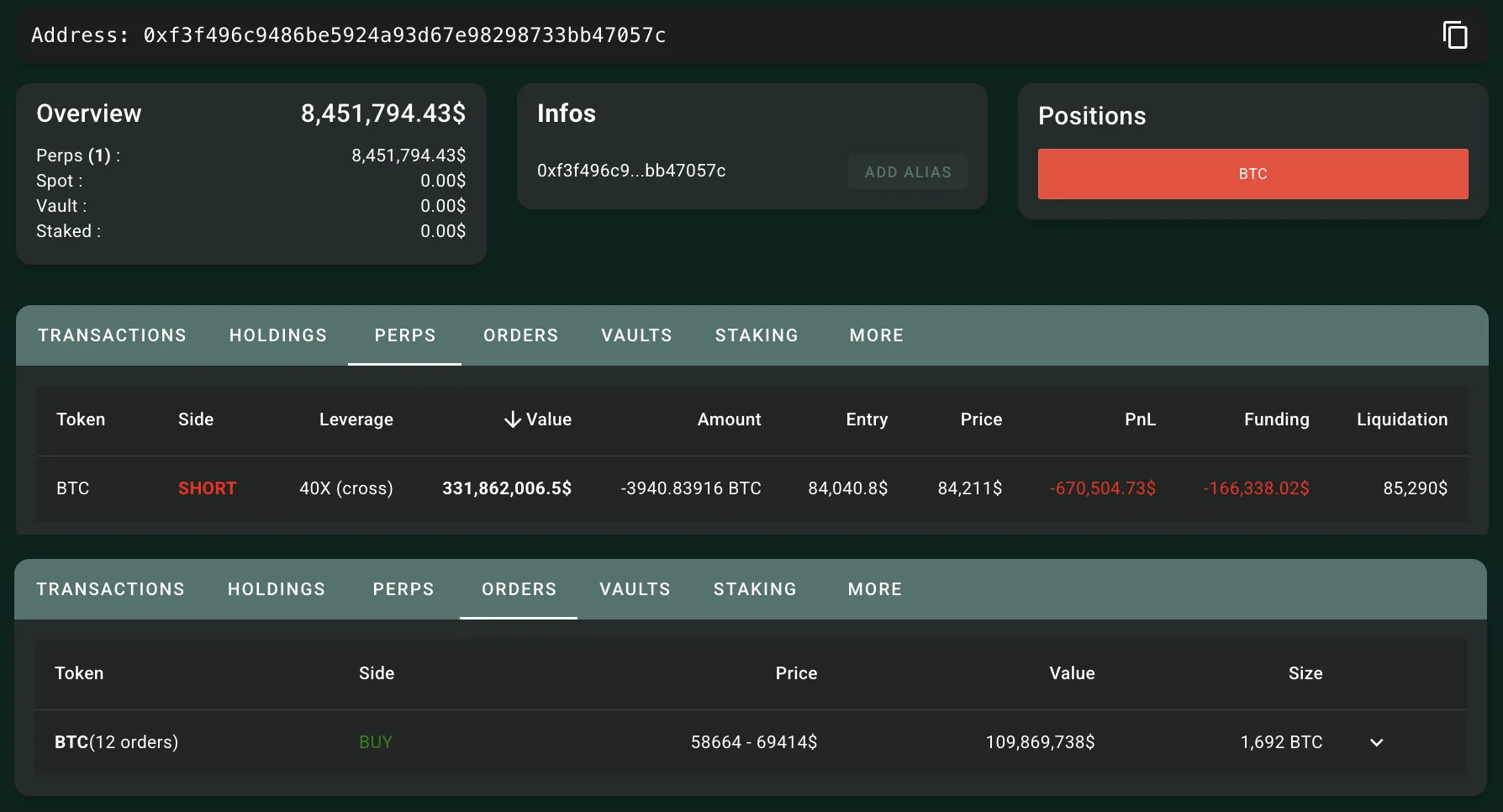Copy the wallet address using the copy icon

coord(1455,35)
